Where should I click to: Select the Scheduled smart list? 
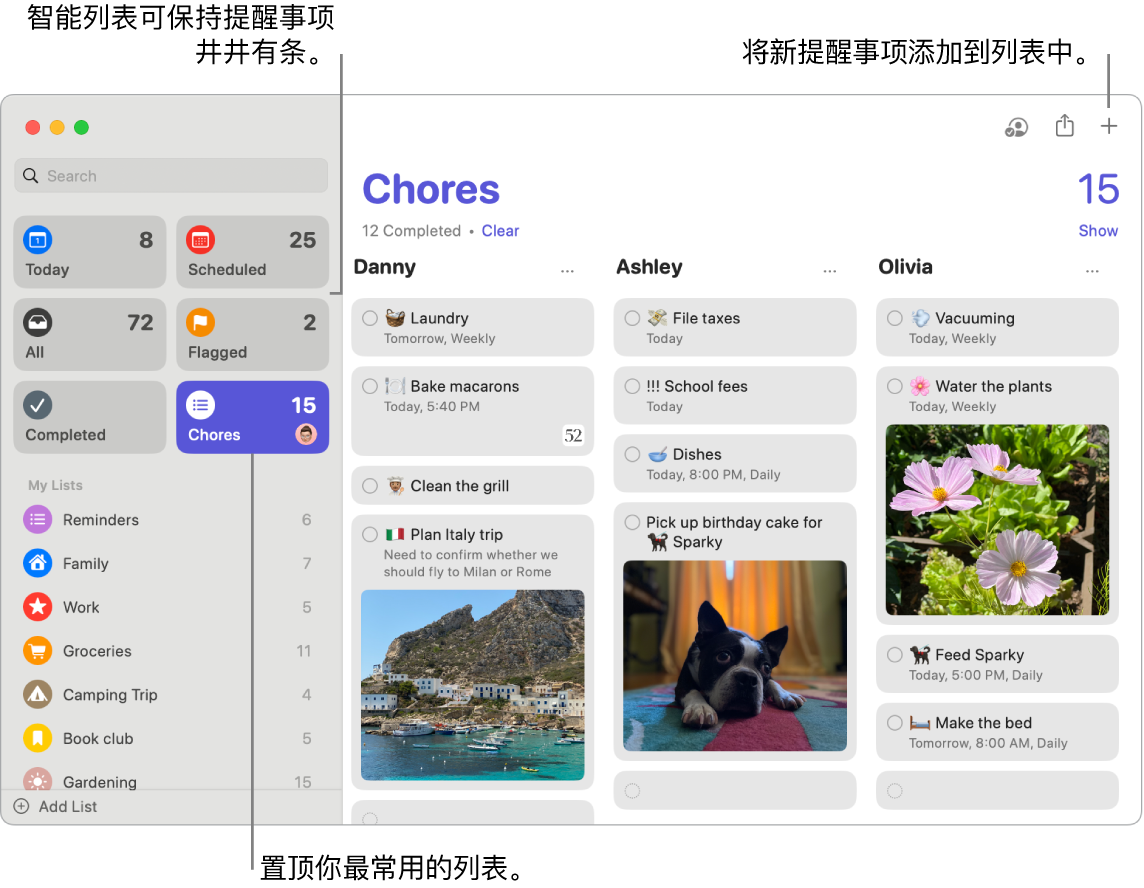click(252, 253)
